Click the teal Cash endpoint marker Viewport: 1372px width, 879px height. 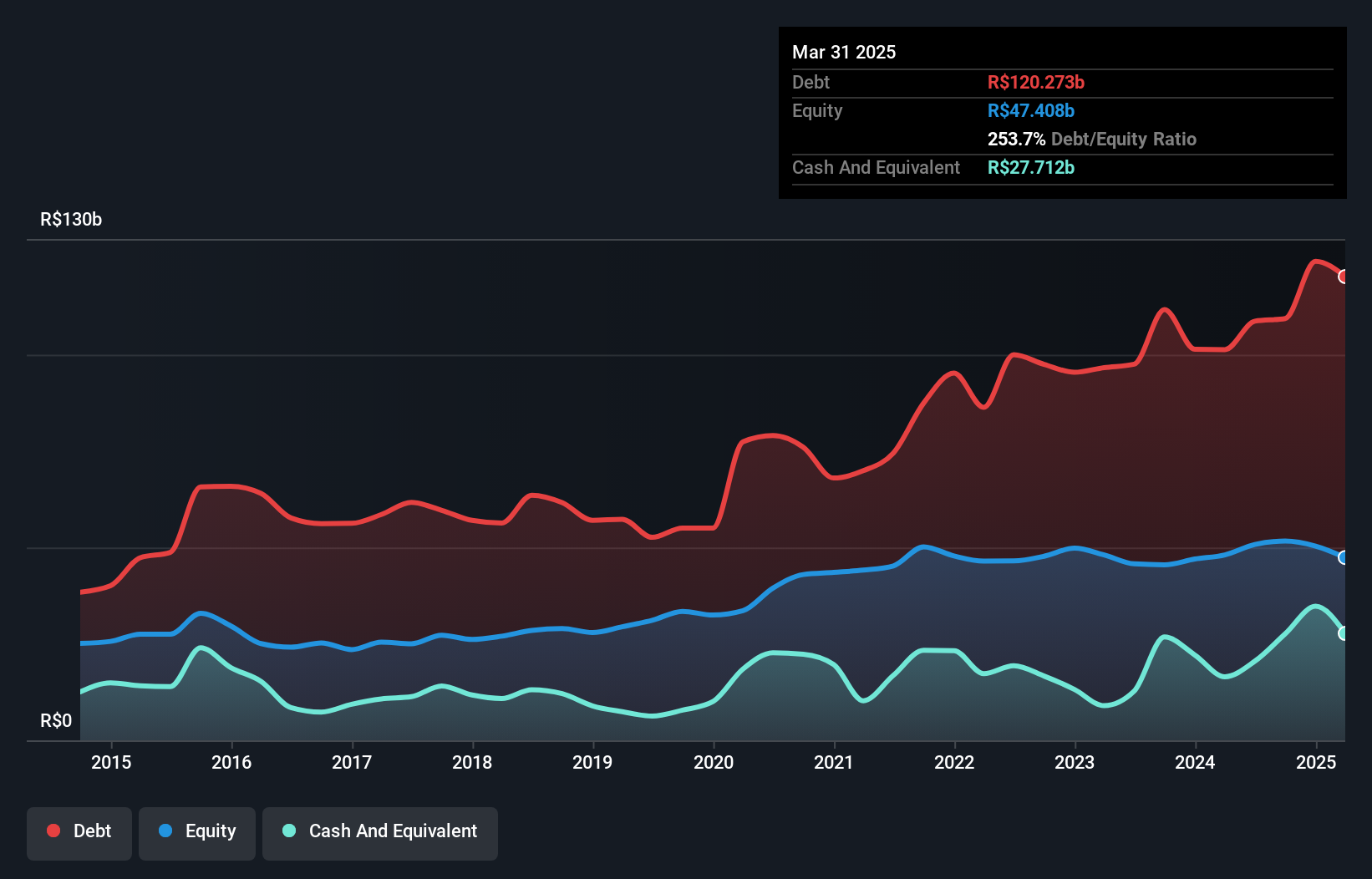(1344, 633)
